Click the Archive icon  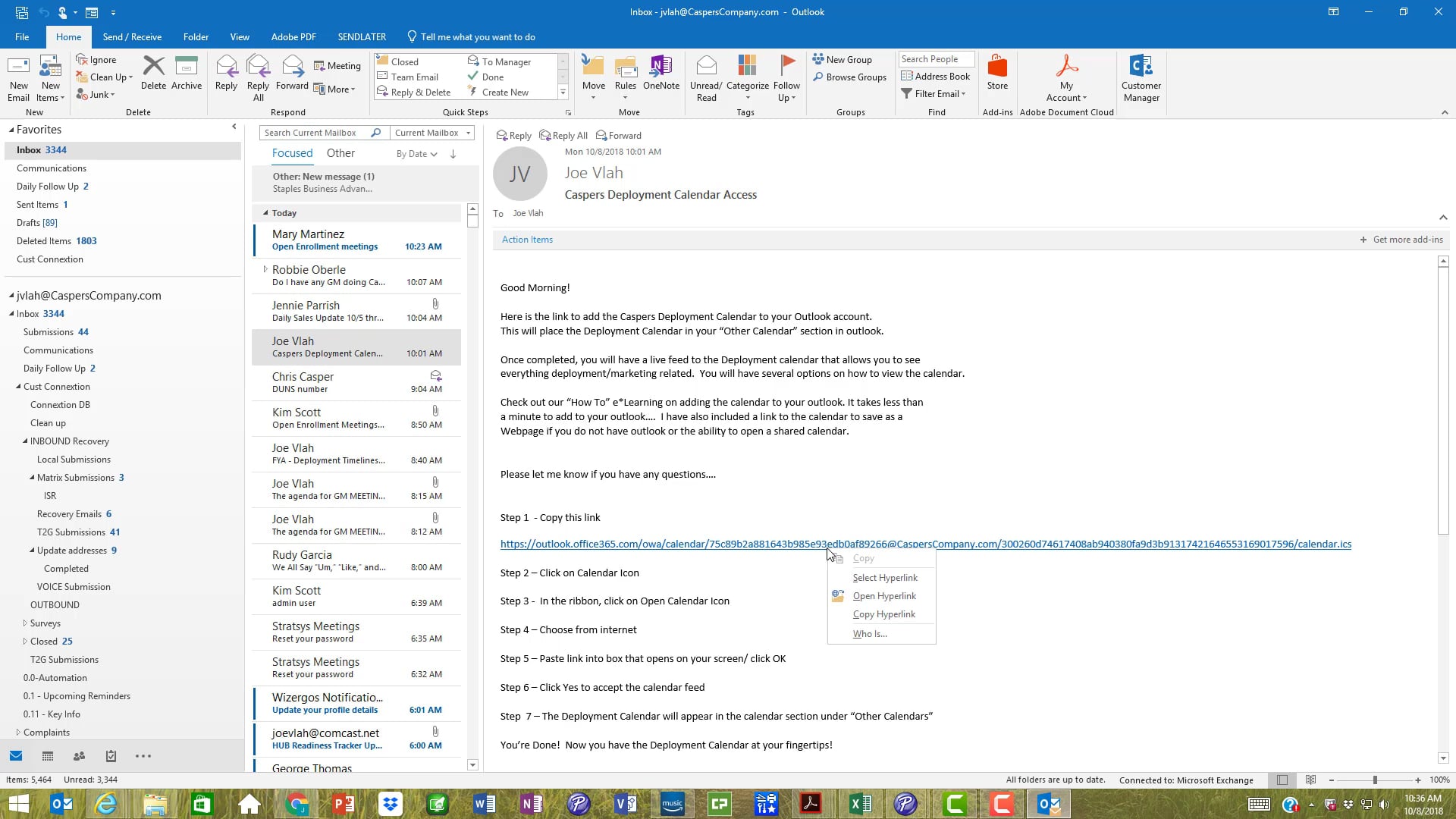click(x=187, y=74)
